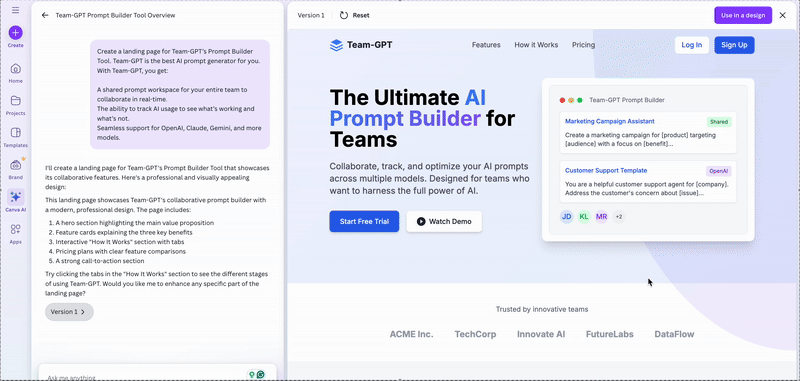Go to Home in the sidebar
Screen dimensions: 800x381
coord(15,73)
